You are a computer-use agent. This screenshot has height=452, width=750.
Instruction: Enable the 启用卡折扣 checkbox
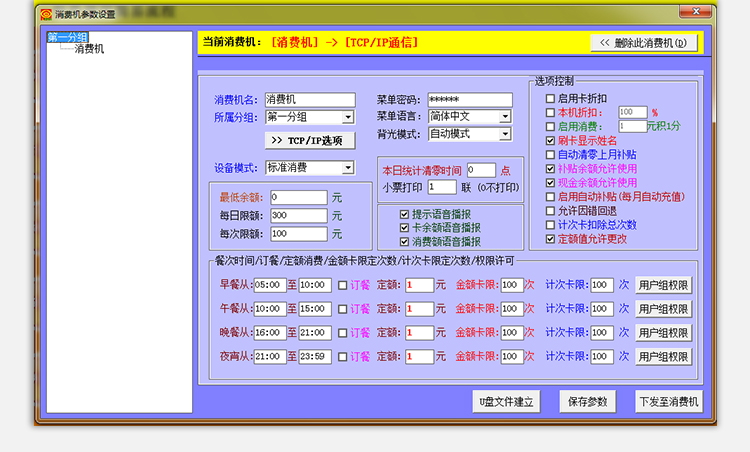550,99
